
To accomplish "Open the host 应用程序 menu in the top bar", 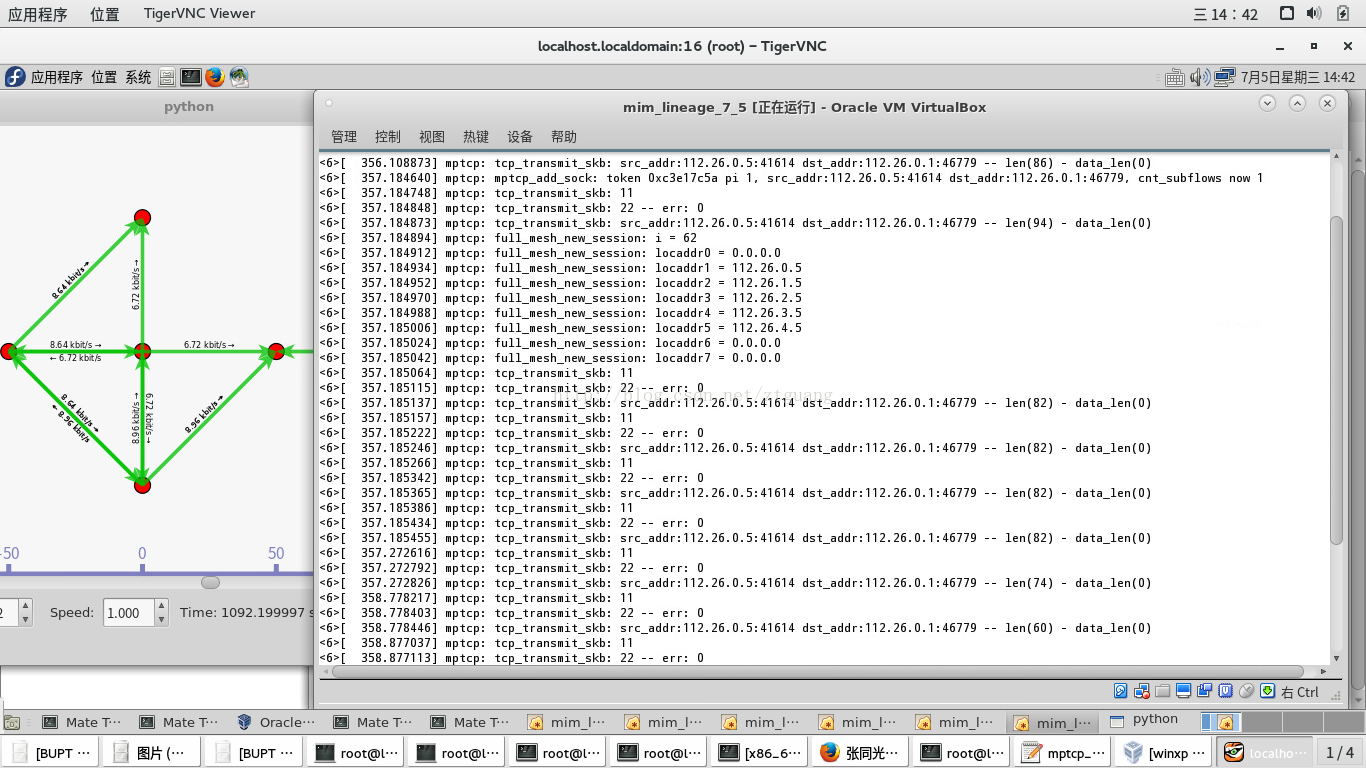I will pyautogui.click(x=38, y=14).
